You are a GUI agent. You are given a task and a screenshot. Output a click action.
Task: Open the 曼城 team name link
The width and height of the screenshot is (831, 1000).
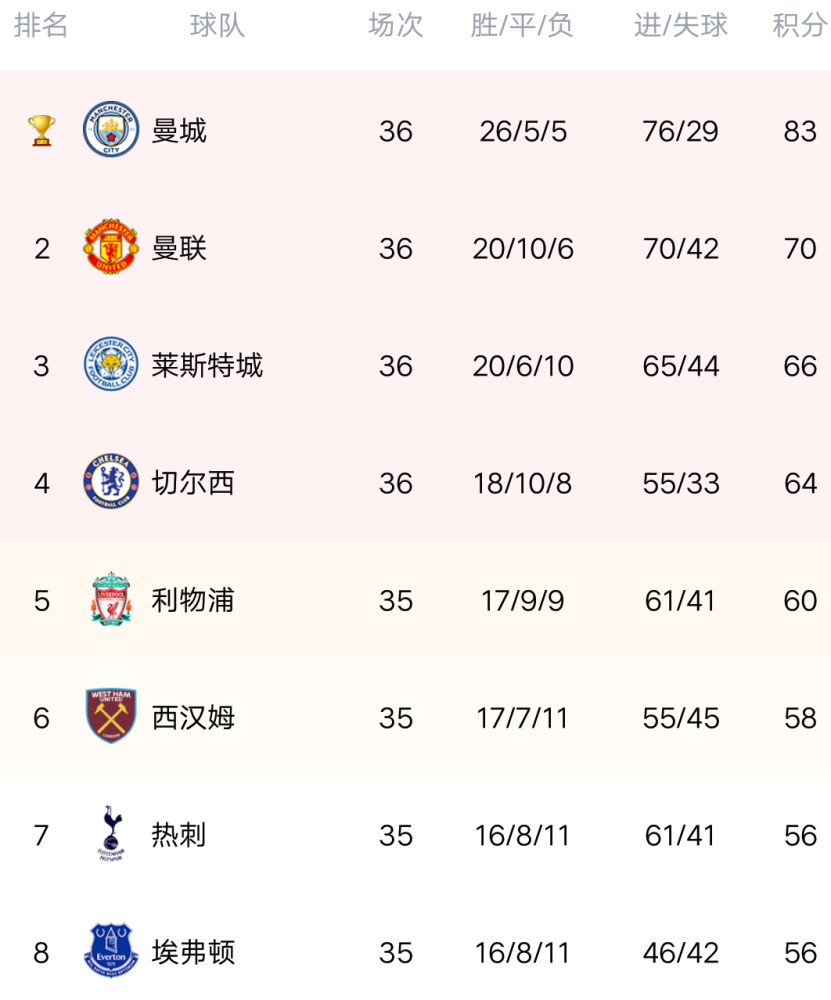click(179, 131)
